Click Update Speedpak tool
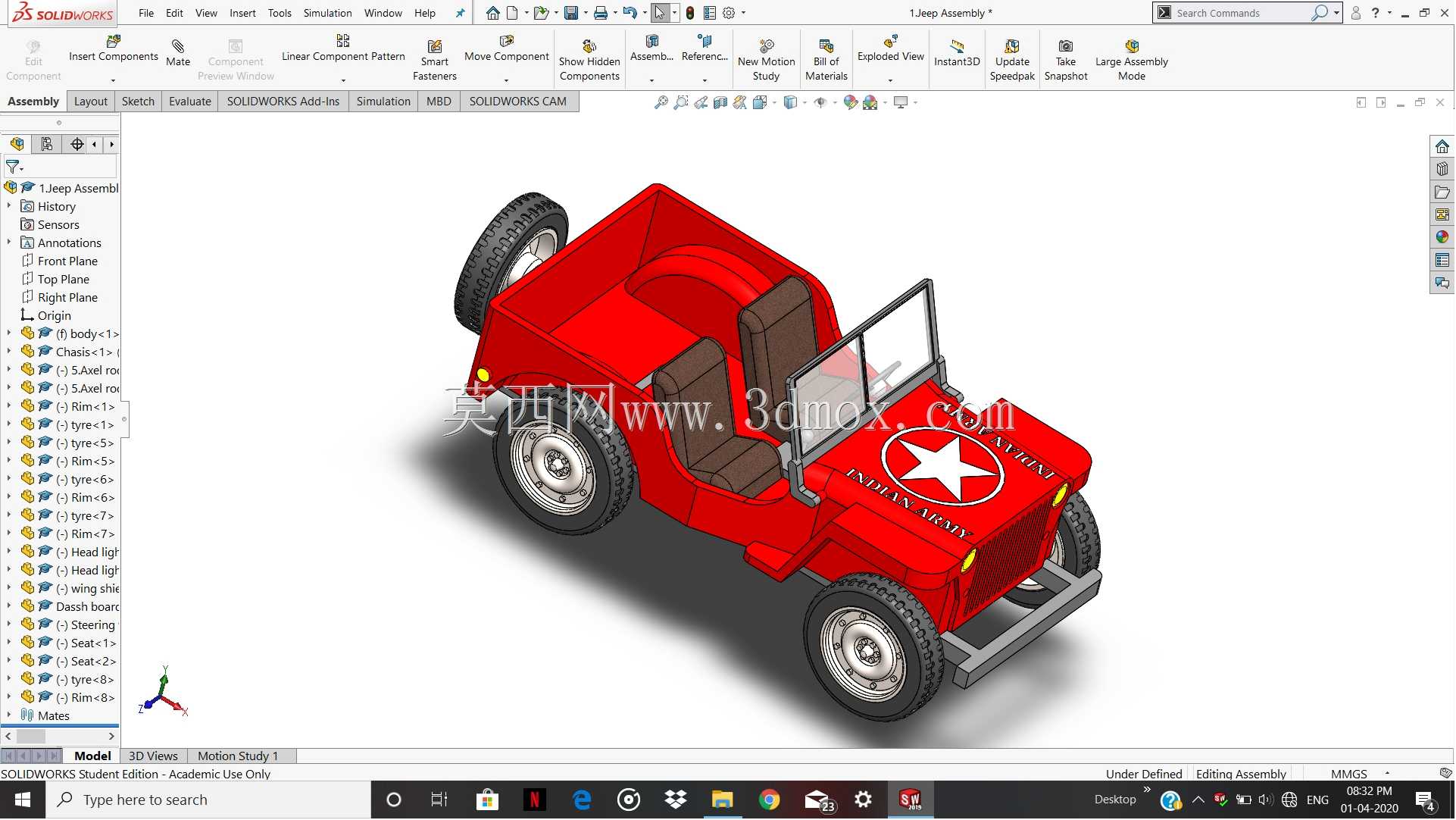 pos(1012,59)
